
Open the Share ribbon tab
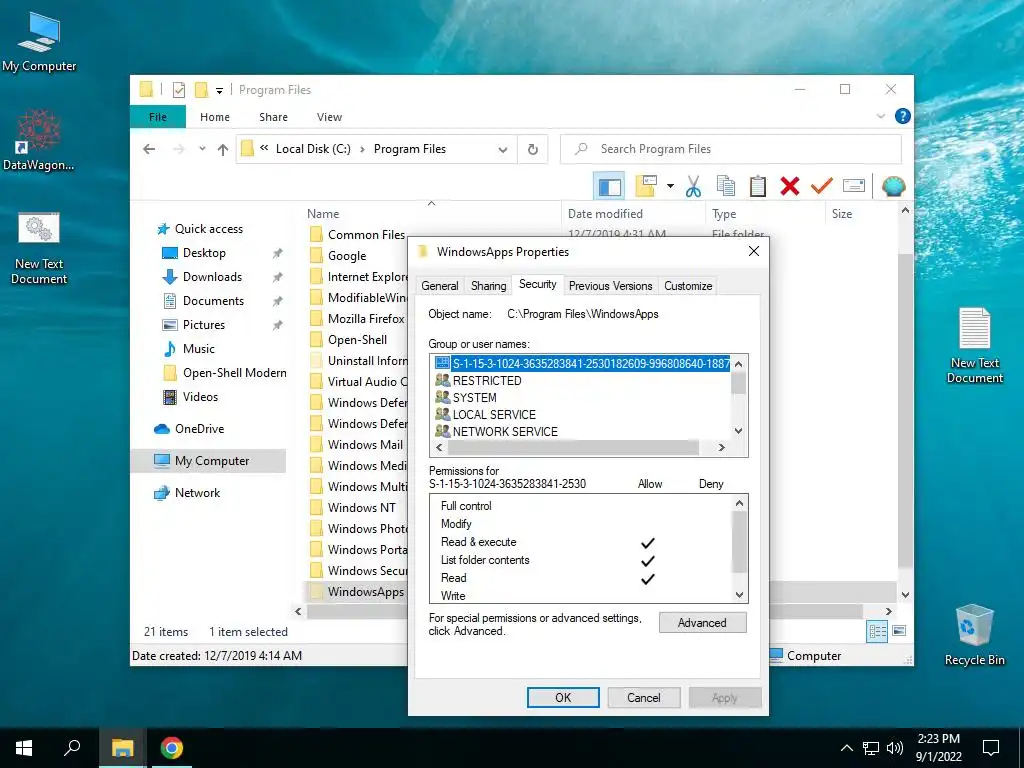click(x=273, y=117)
